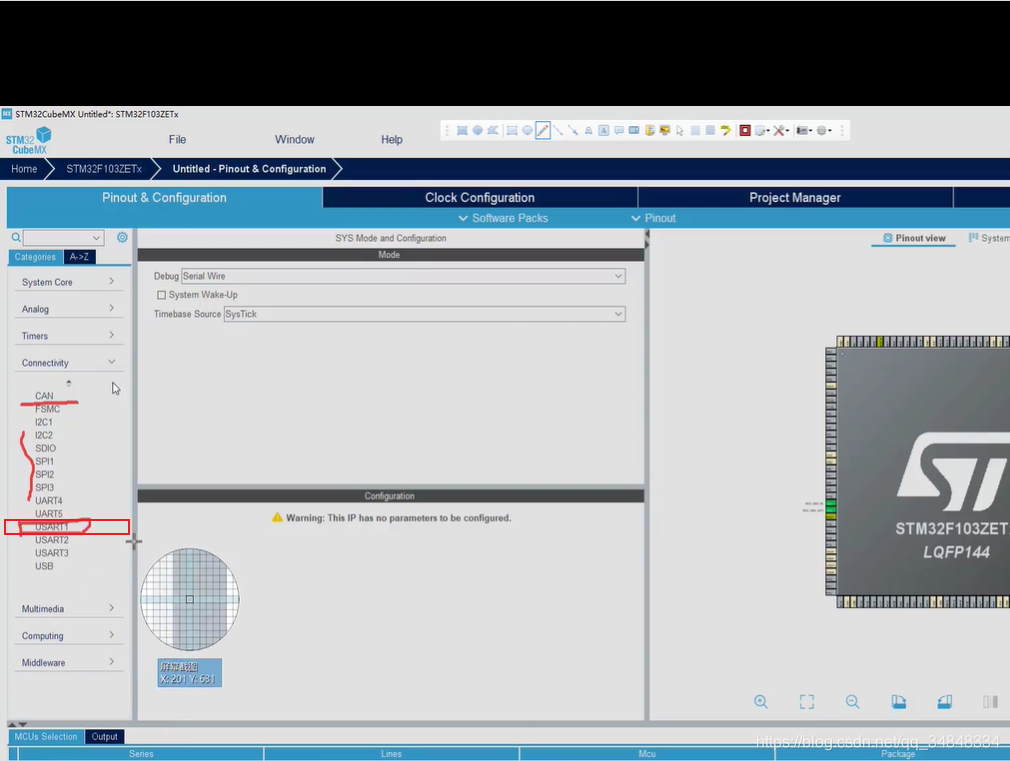Select the SDIO peripheral
The image size is (1010, 761).
[x=46, y=448]
